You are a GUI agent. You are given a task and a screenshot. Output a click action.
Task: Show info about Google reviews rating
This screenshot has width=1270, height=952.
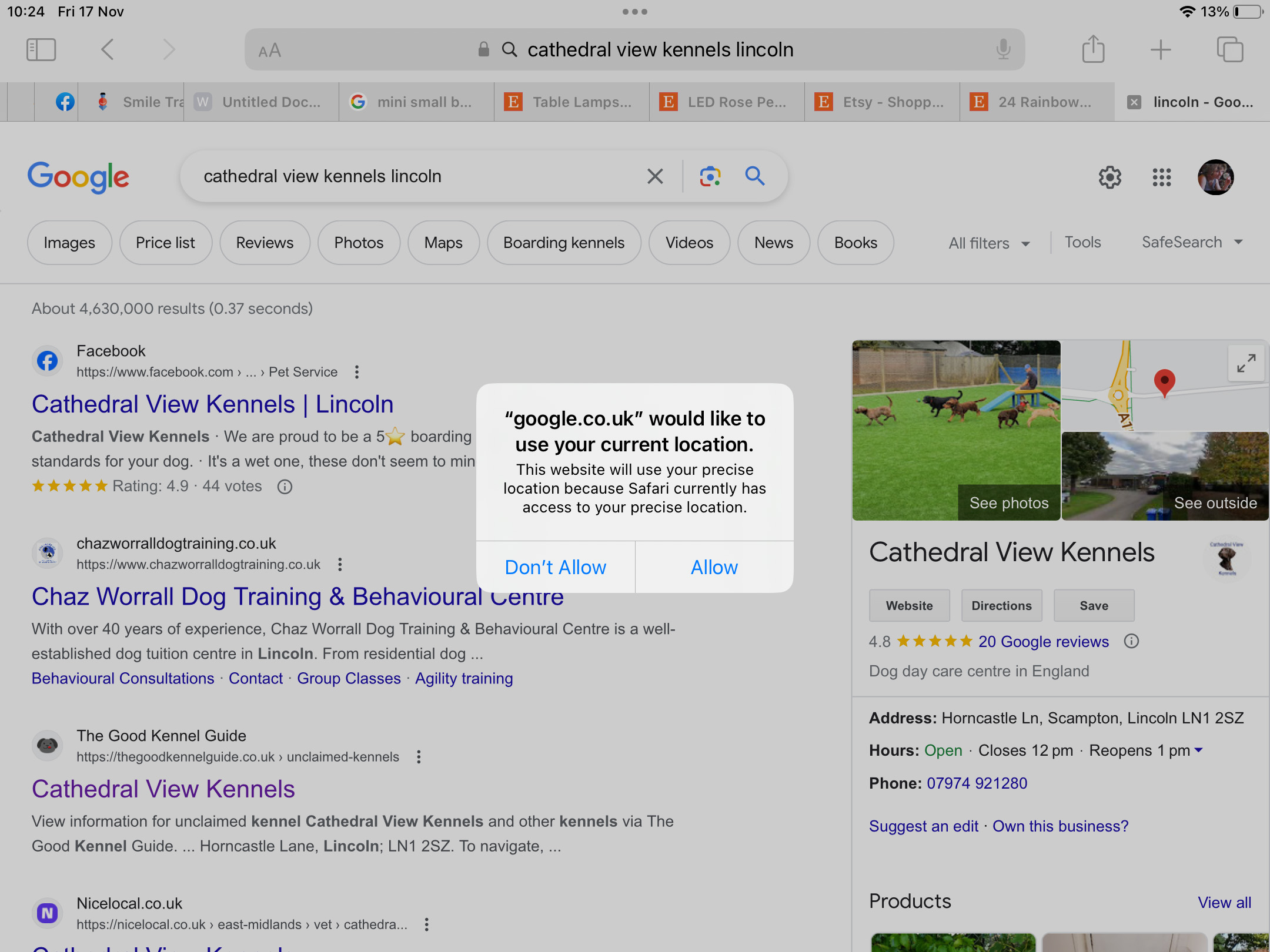[x=1131, y=641]
